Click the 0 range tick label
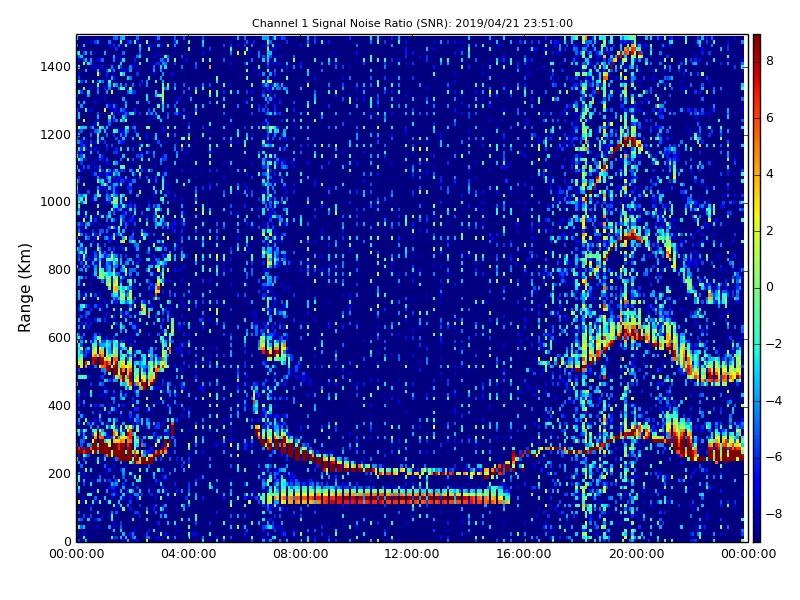Screen dimensions: 800x600 coord(67,541)
